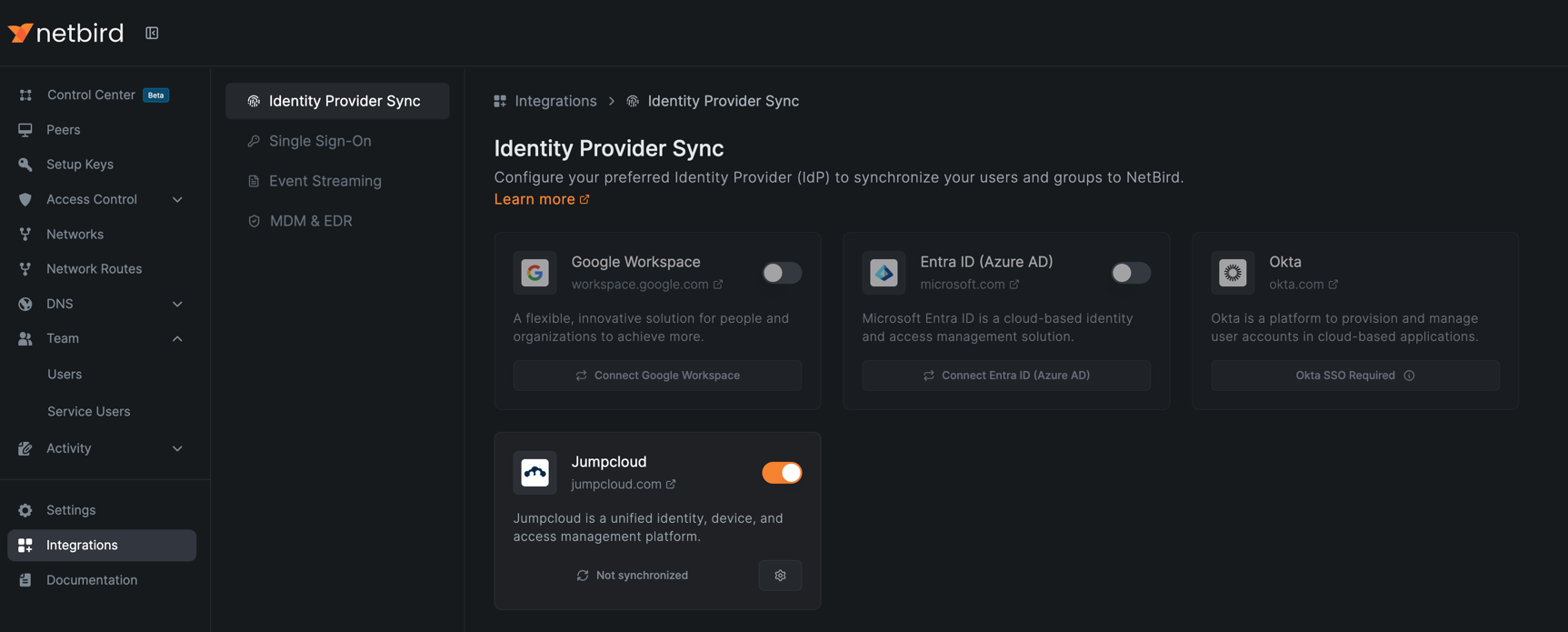Click the netbird logo
Image resolution: width=1568 pixels, height=632 pixels.
tap(66, 33)
